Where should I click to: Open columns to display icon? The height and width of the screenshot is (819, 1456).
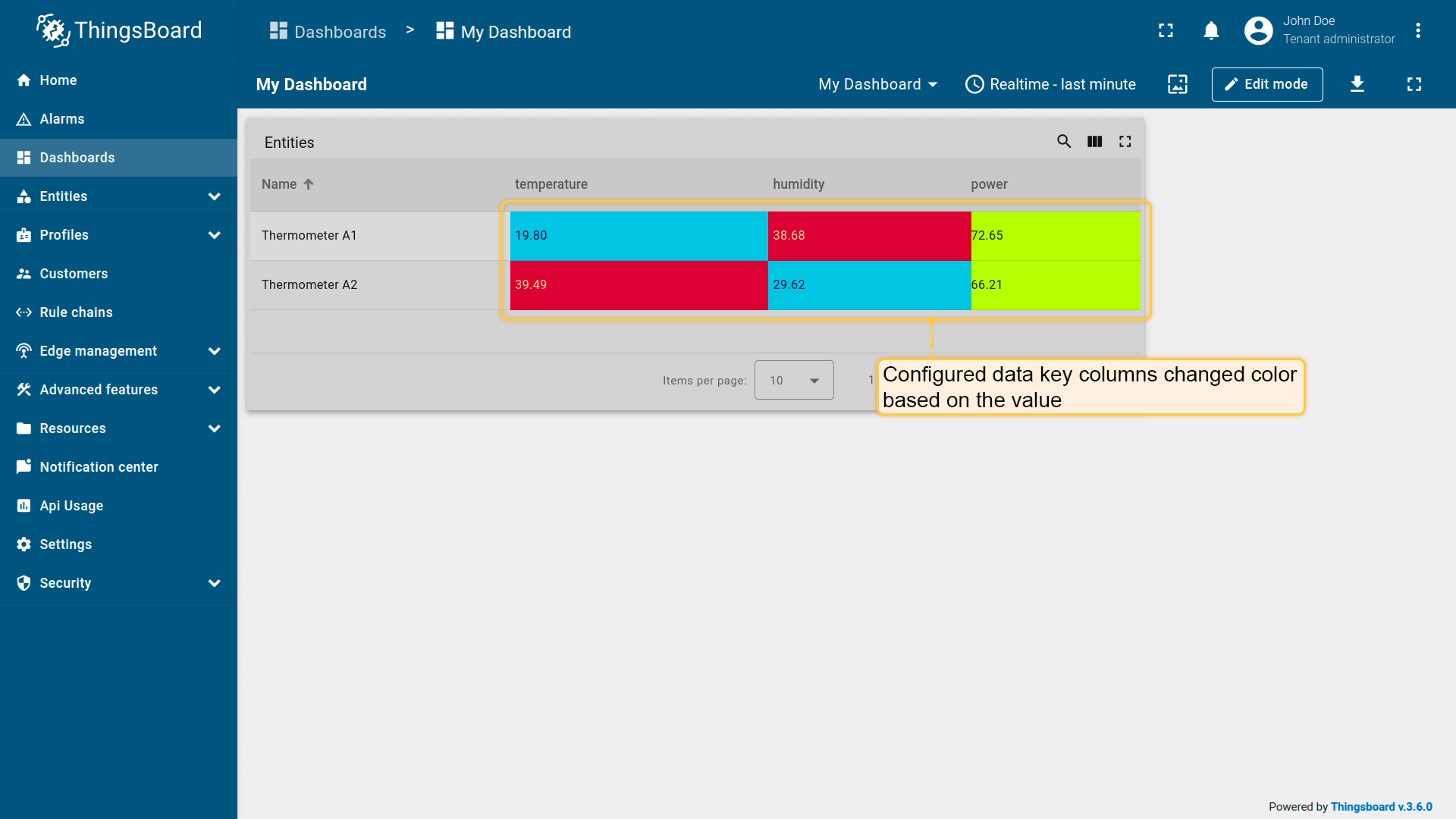click(1094, 142)
